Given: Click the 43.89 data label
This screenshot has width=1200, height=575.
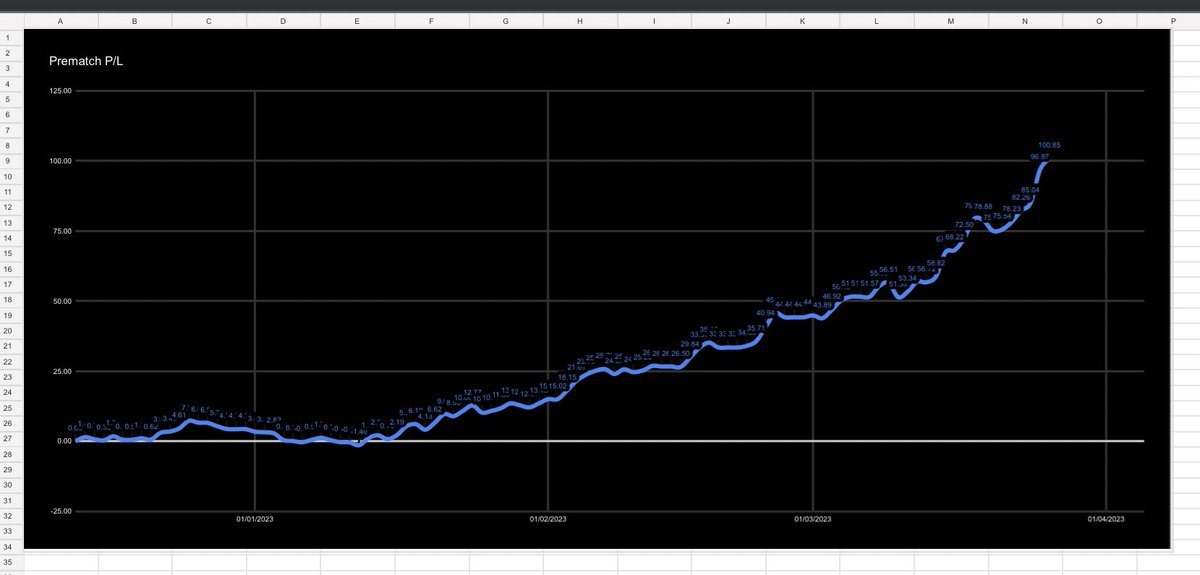Looking at the screenshot, I should pos(823,304).
